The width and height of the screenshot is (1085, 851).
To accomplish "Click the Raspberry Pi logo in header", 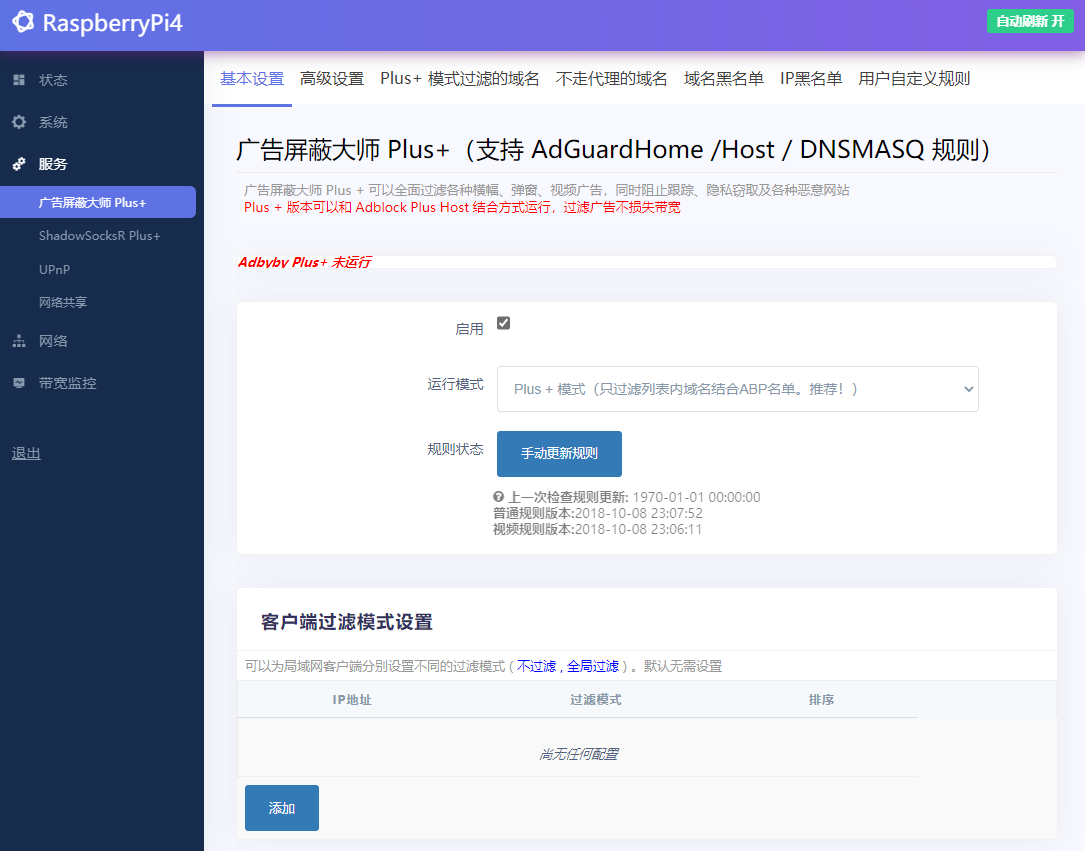I will pos(23,22).
